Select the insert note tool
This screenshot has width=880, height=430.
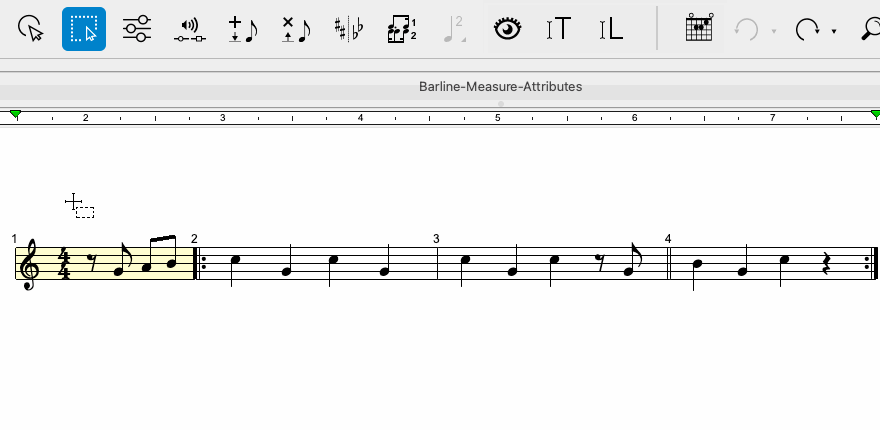coord(242,29)
